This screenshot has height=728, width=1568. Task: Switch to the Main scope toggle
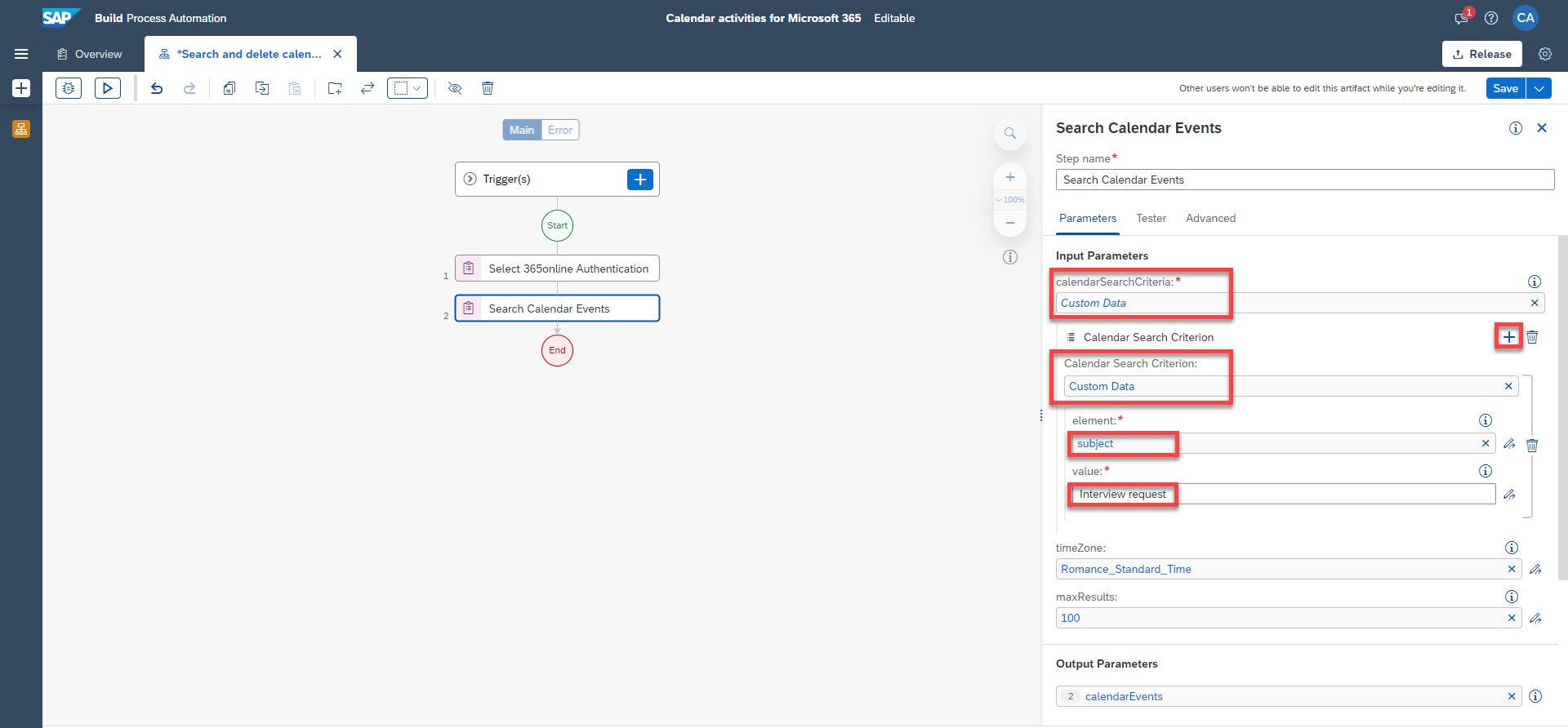pos(522,130)
